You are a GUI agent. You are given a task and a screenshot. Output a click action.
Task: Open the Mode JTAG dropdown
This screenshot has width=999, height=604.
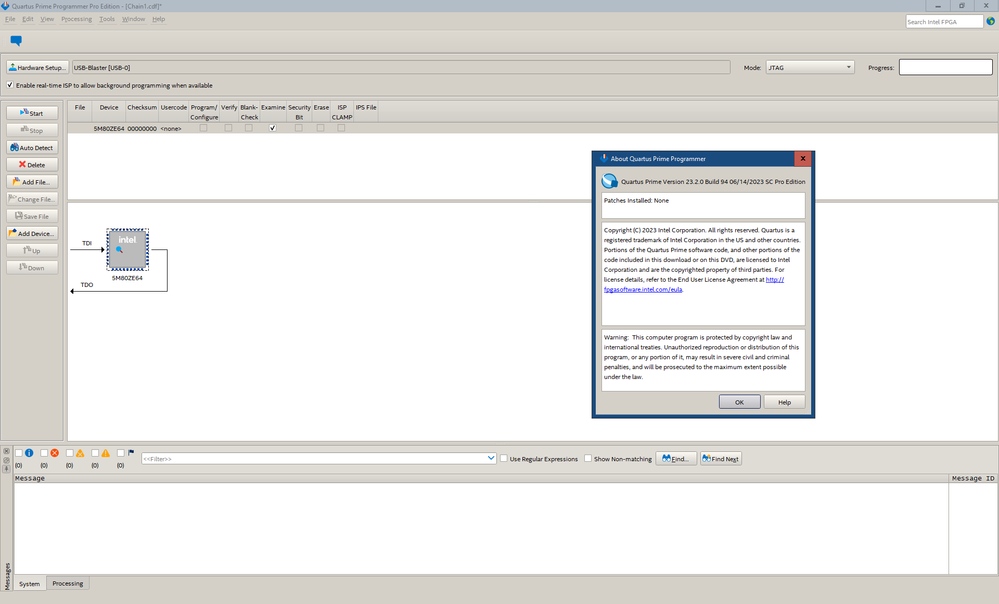(809, 67)
